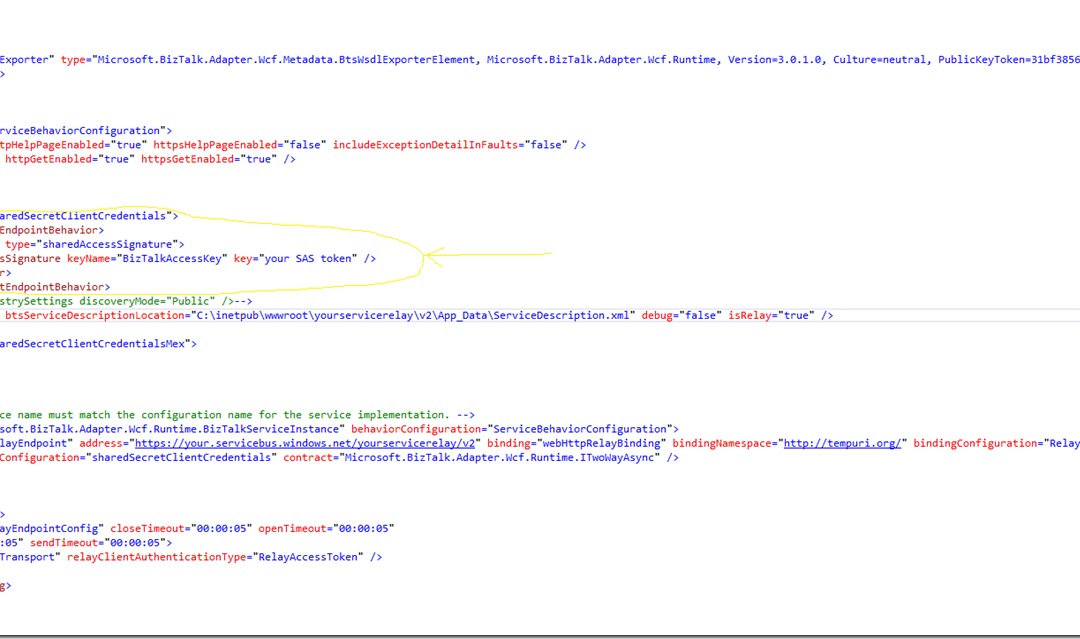
Task: Click the BtsWsdlExporterElement type value
Action: tap(286, 60)
